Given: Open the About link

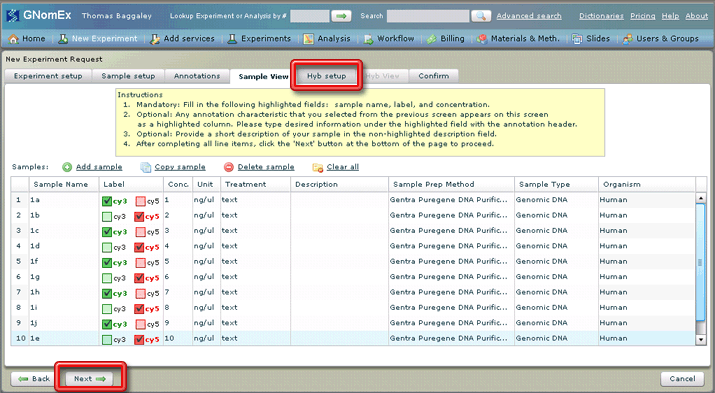Looking at the screenshot, I should (x=696, y=16).
